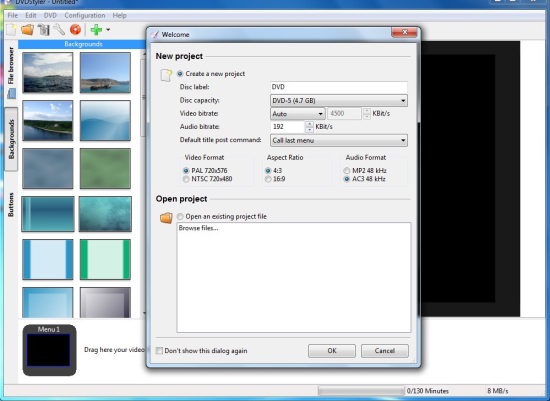Click the red Burn disc icon
550x401 pixels.
tap(75, 30)
